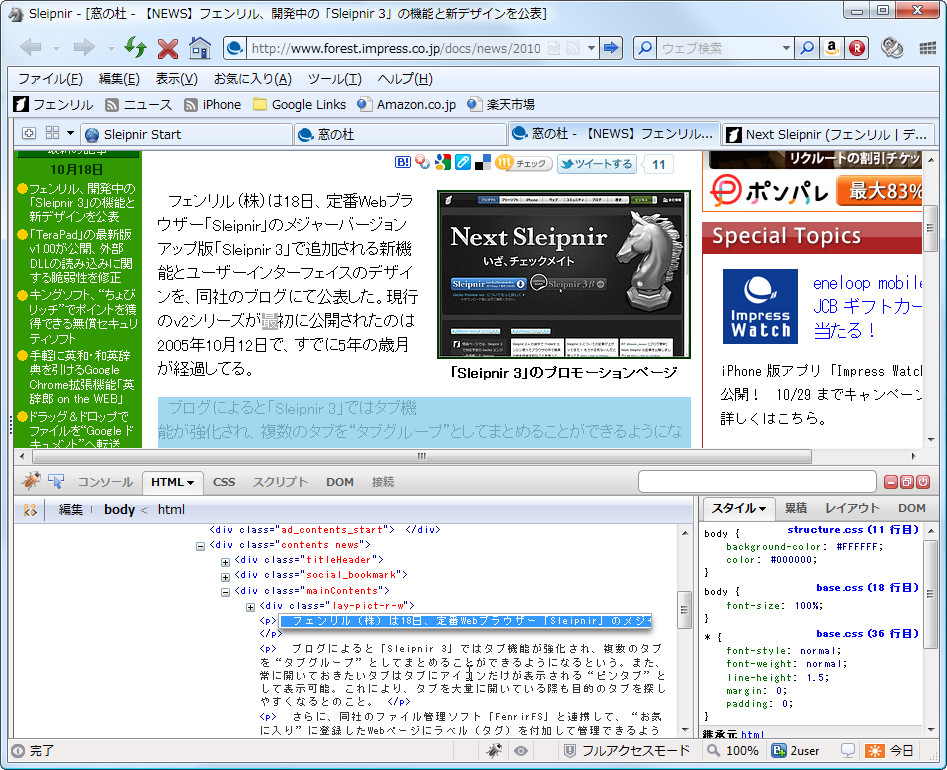
Task: Activate the Firebug element inspect pointer icon
Action: 56,481
